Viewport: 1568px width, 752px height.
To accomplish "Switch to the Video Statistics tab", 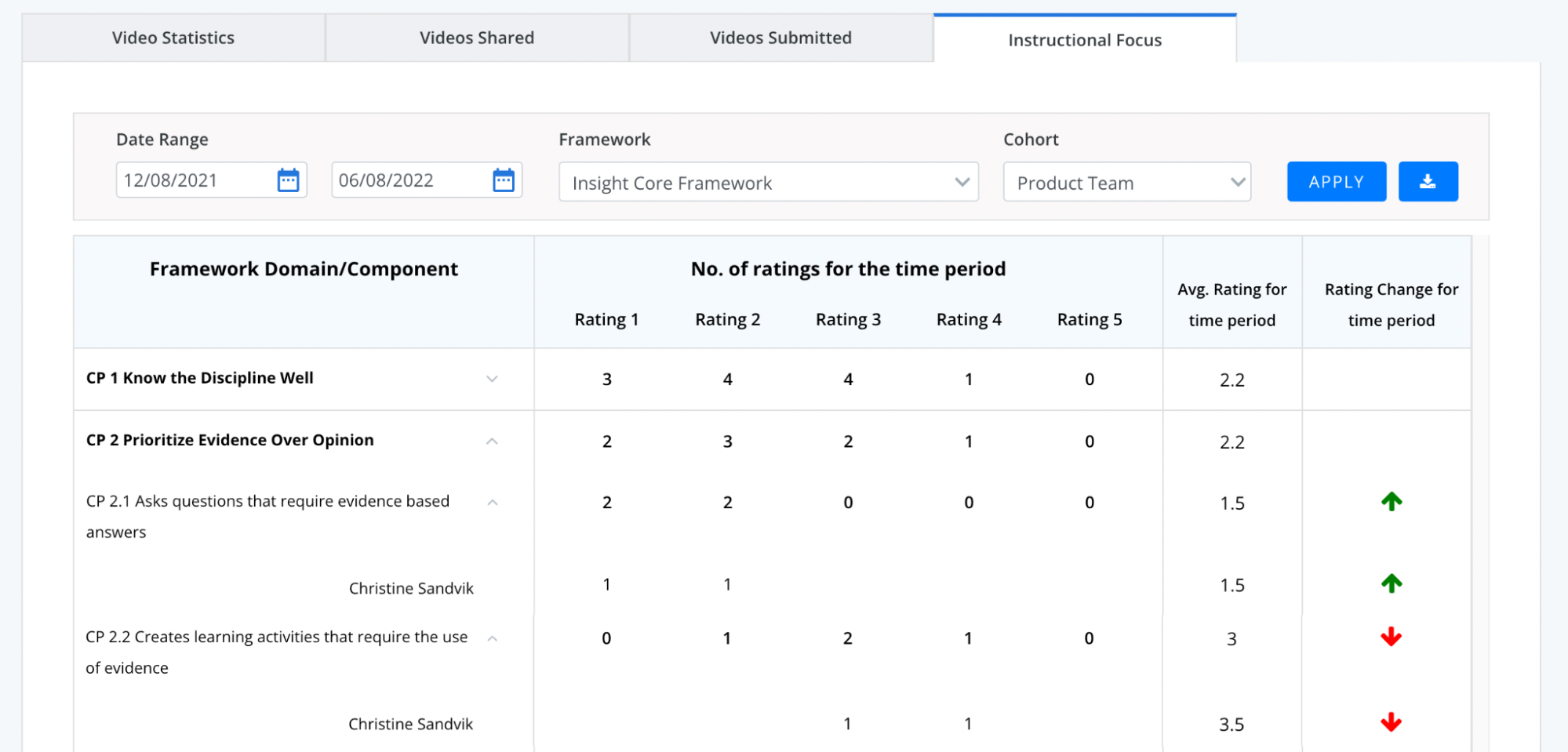I will 173,38.
